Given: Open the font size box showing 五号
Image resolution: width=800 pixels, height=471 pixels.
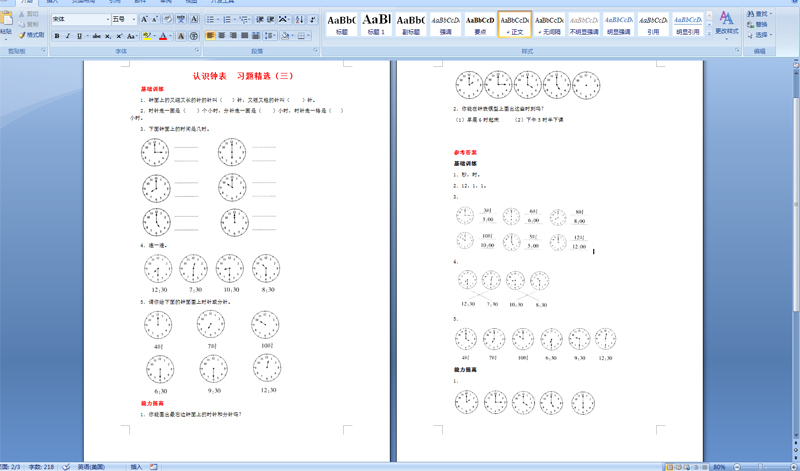Looking at the screenshot, I should [124, 19].
